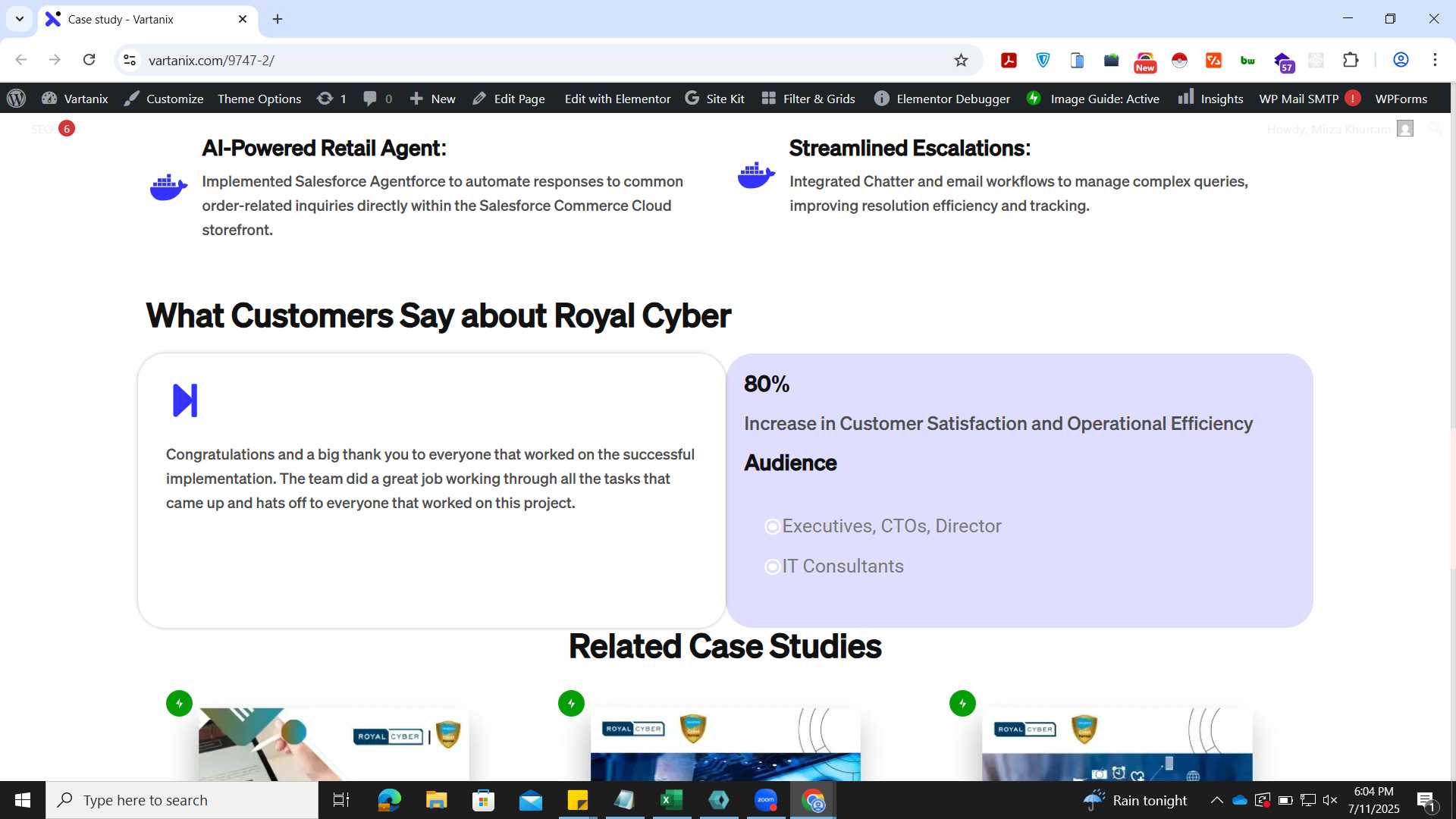Click the address bar URL field
1456x819 pixels.
coord(546,60)
